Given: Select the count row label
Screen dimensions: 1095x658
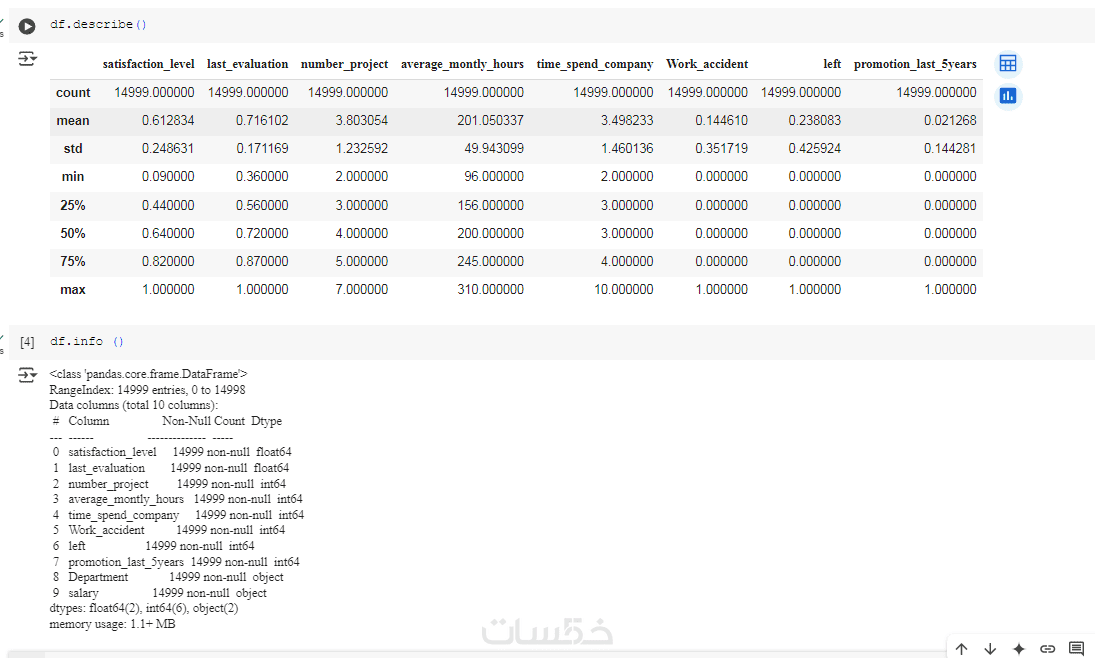Looking at the screenshot, I should [73, 93].
